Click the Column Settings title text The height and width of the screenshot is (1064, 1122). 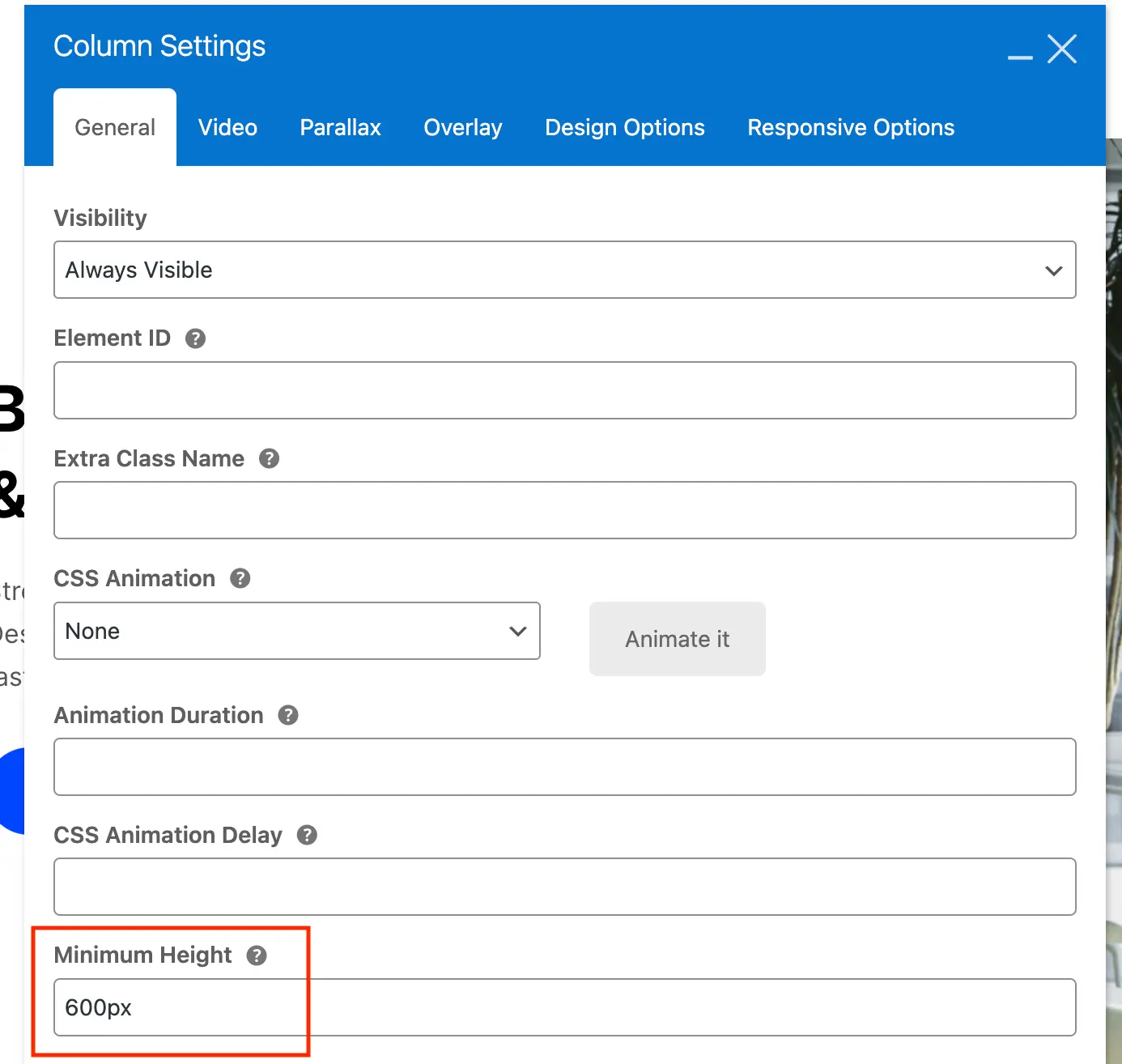159,46
